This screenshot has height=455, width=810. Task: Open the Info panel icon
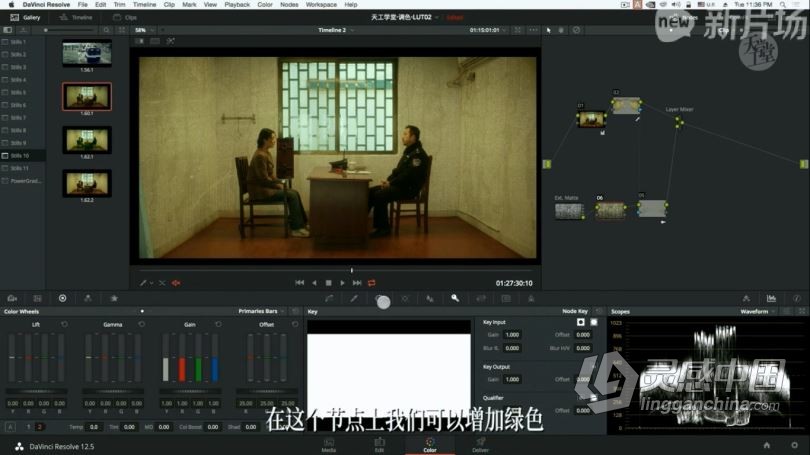tap(797, 299)
